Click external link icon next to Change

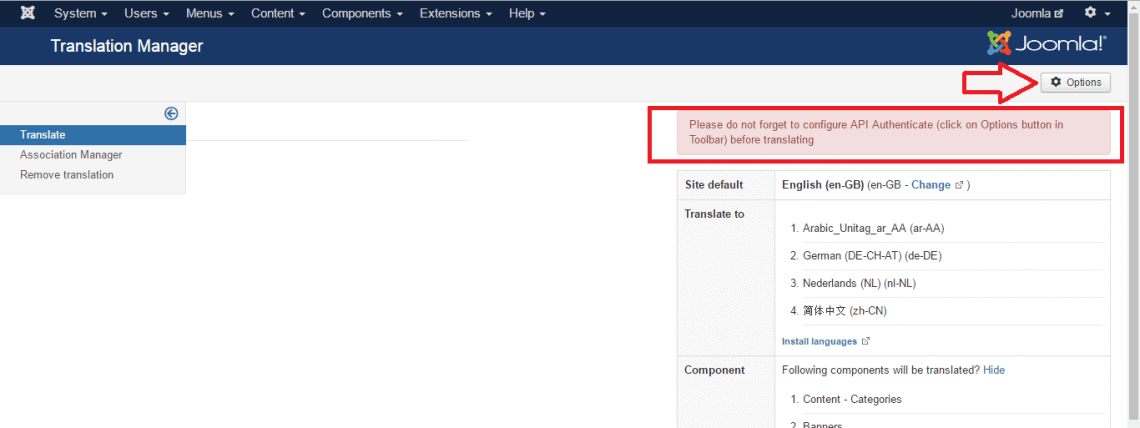(x=960, y=185)
